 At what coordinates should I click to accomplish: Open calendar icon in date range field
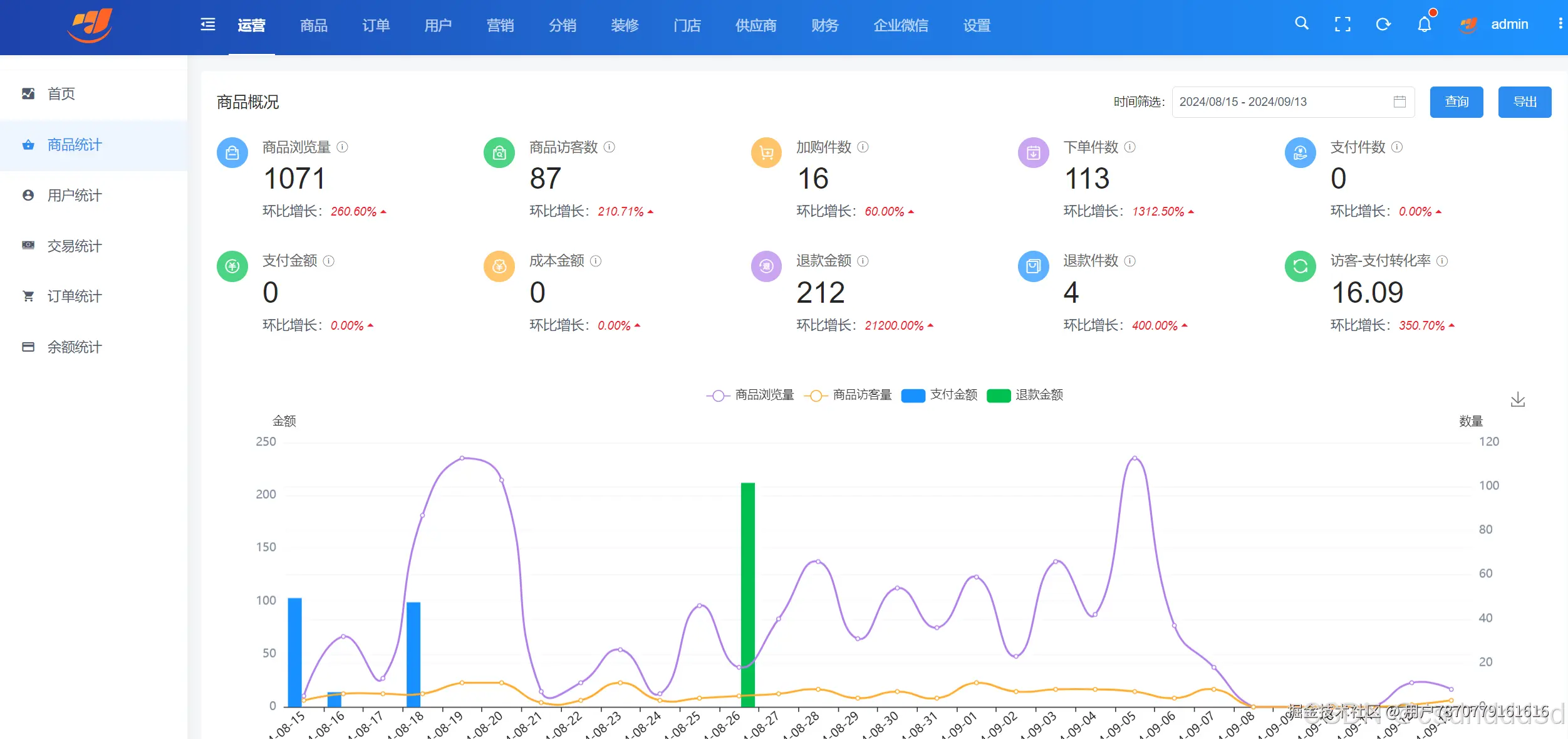[x=1399, y=102]
